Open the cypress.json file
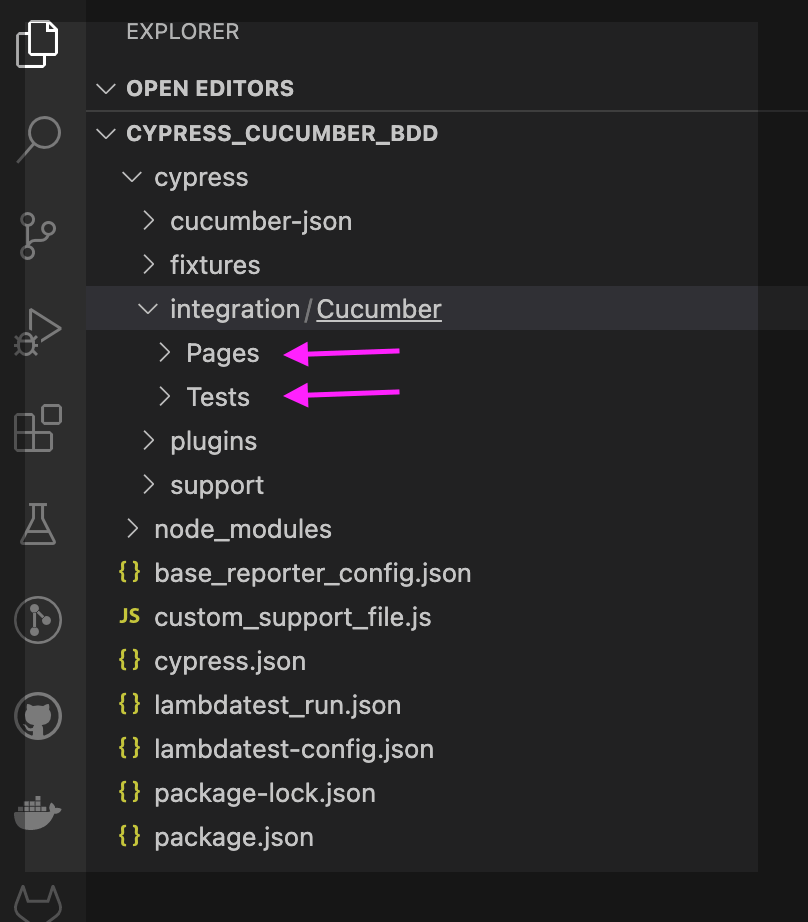The width and height of the screenshot is (808, 922). pos(230,661)
